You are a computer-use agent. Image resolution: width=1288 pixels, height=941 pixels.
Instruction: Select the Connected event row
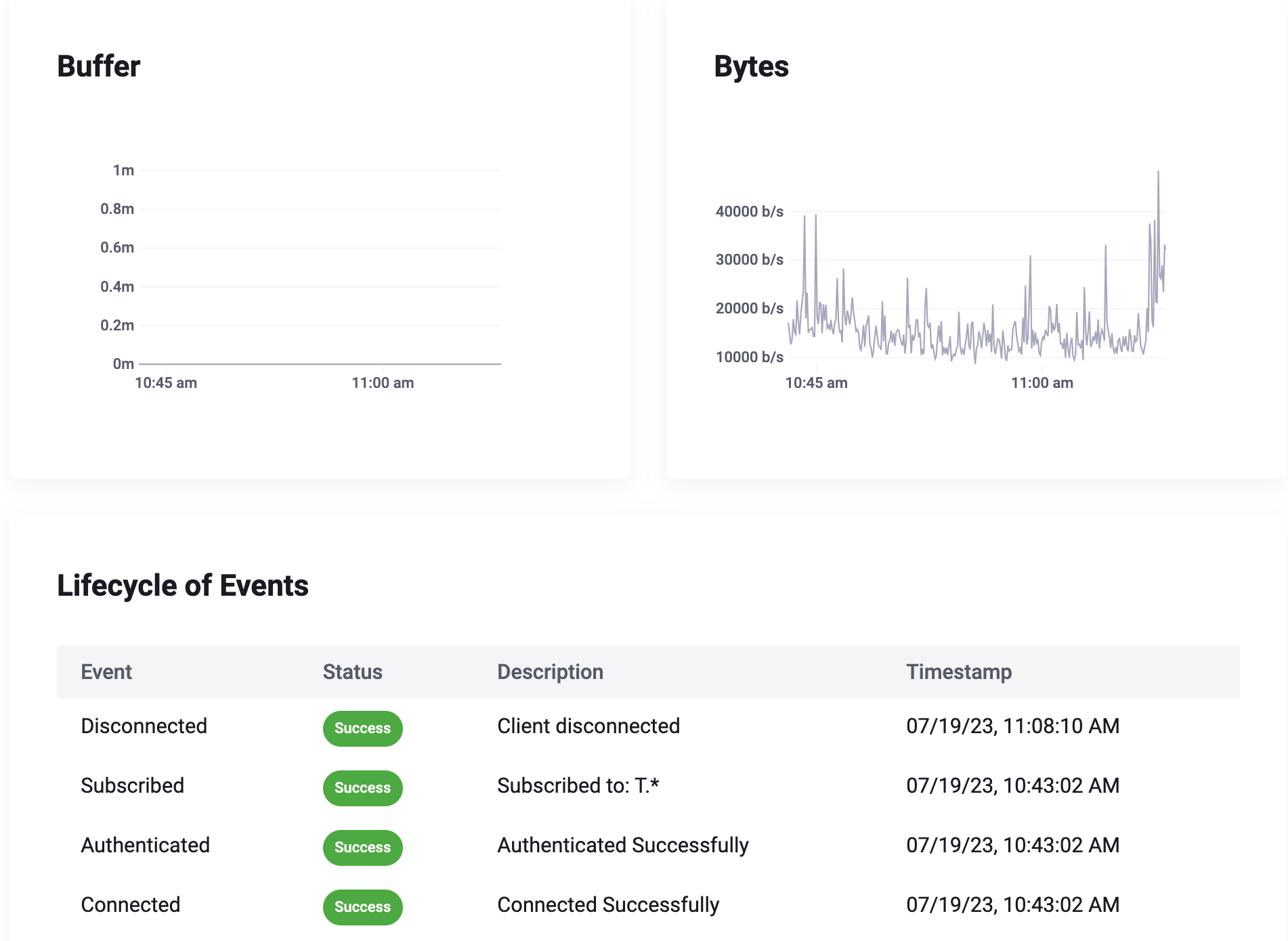click(x=131, y=904)
